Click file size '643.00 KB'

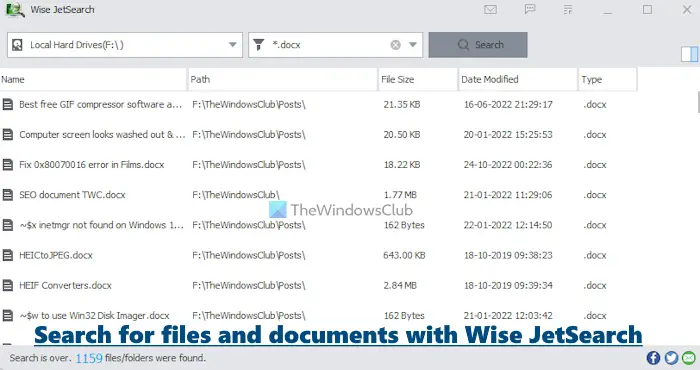pyautogui.click(x=404, y=255)
